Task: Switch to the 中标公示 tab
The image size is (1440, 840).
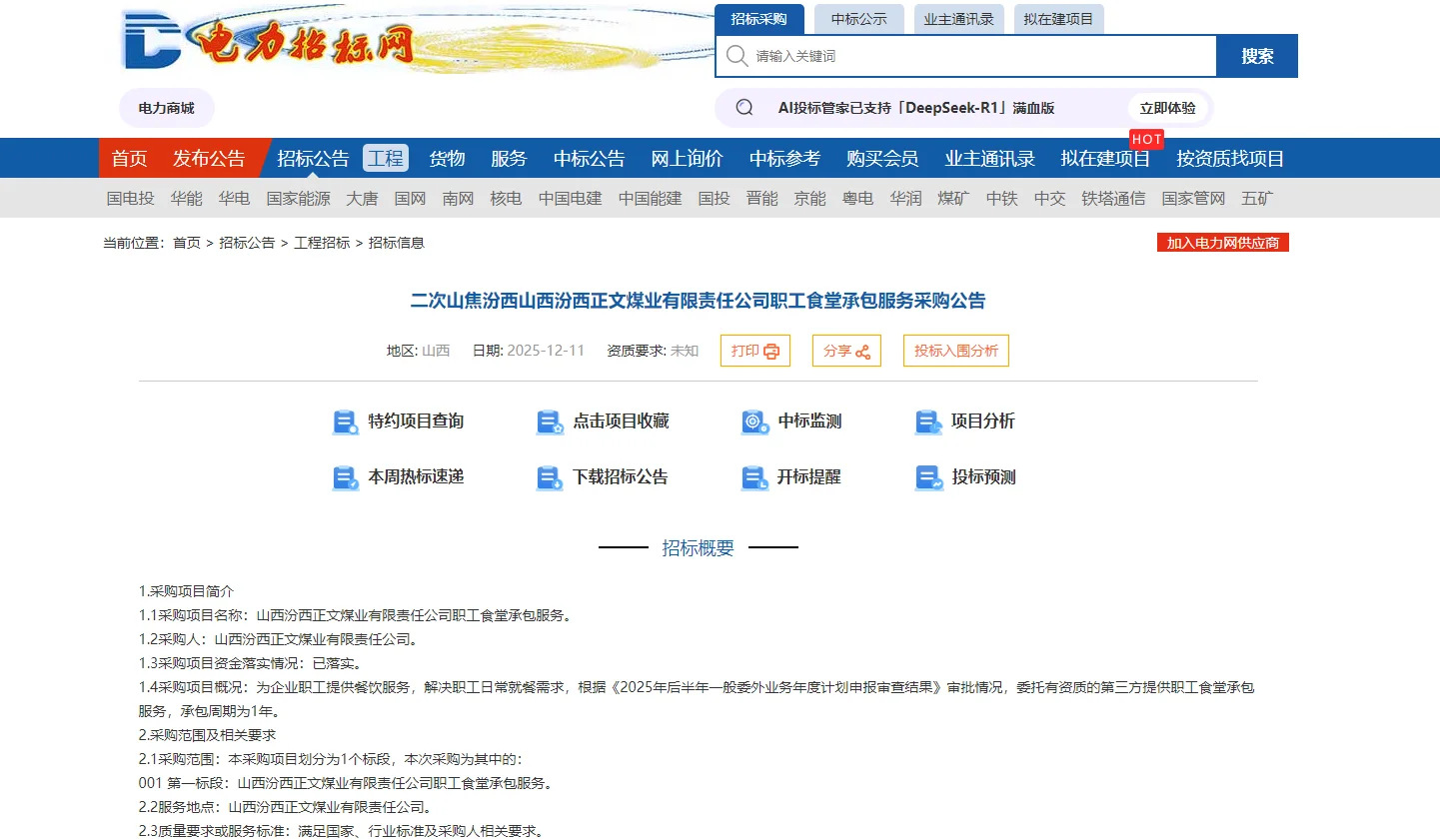Action: [857, 18]
